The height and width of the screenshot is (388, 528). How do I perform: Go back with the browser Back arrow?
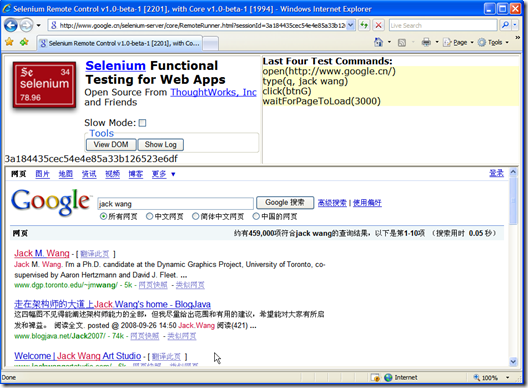click(x=11, y=25)
